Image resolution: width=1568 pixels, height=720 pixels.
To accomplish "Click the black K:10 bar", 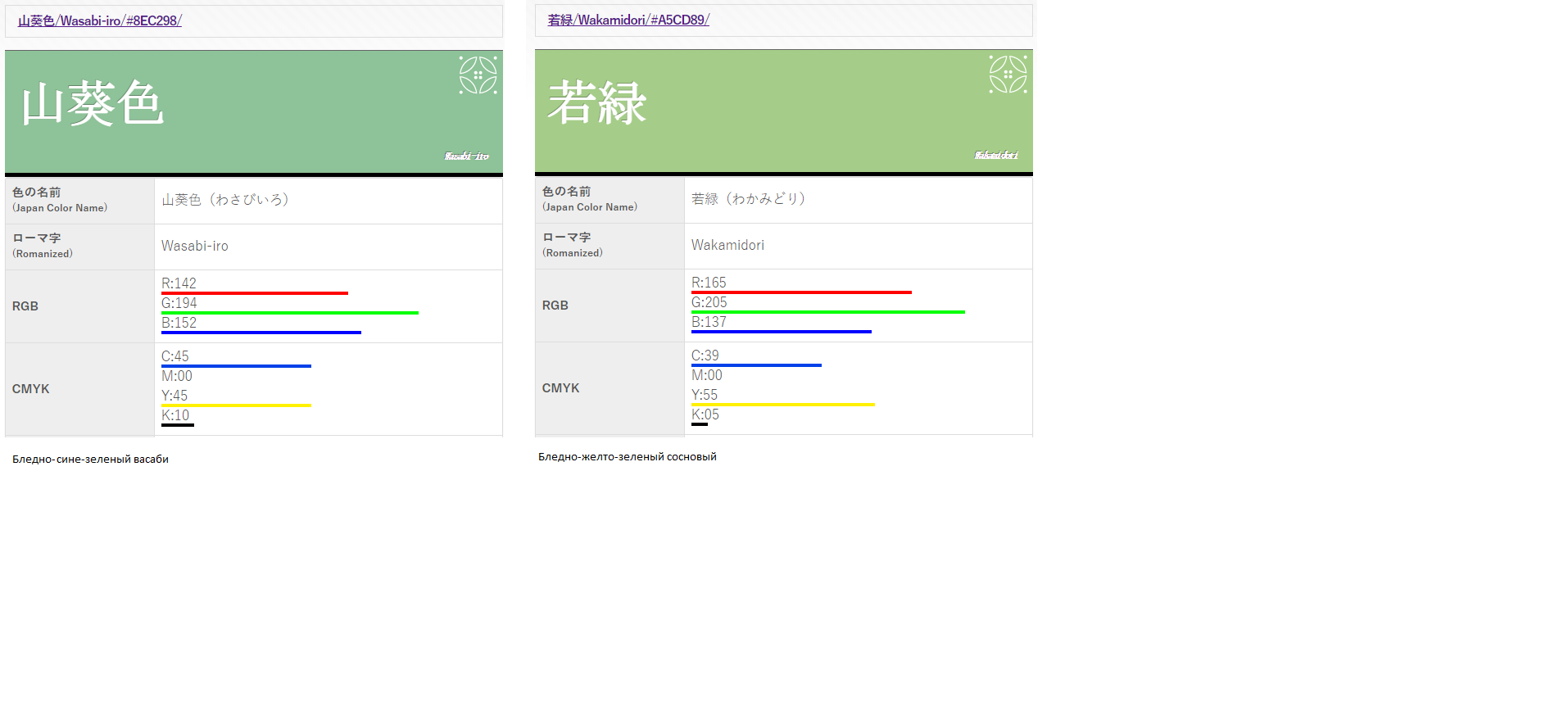I will click(x=178, y=424).
